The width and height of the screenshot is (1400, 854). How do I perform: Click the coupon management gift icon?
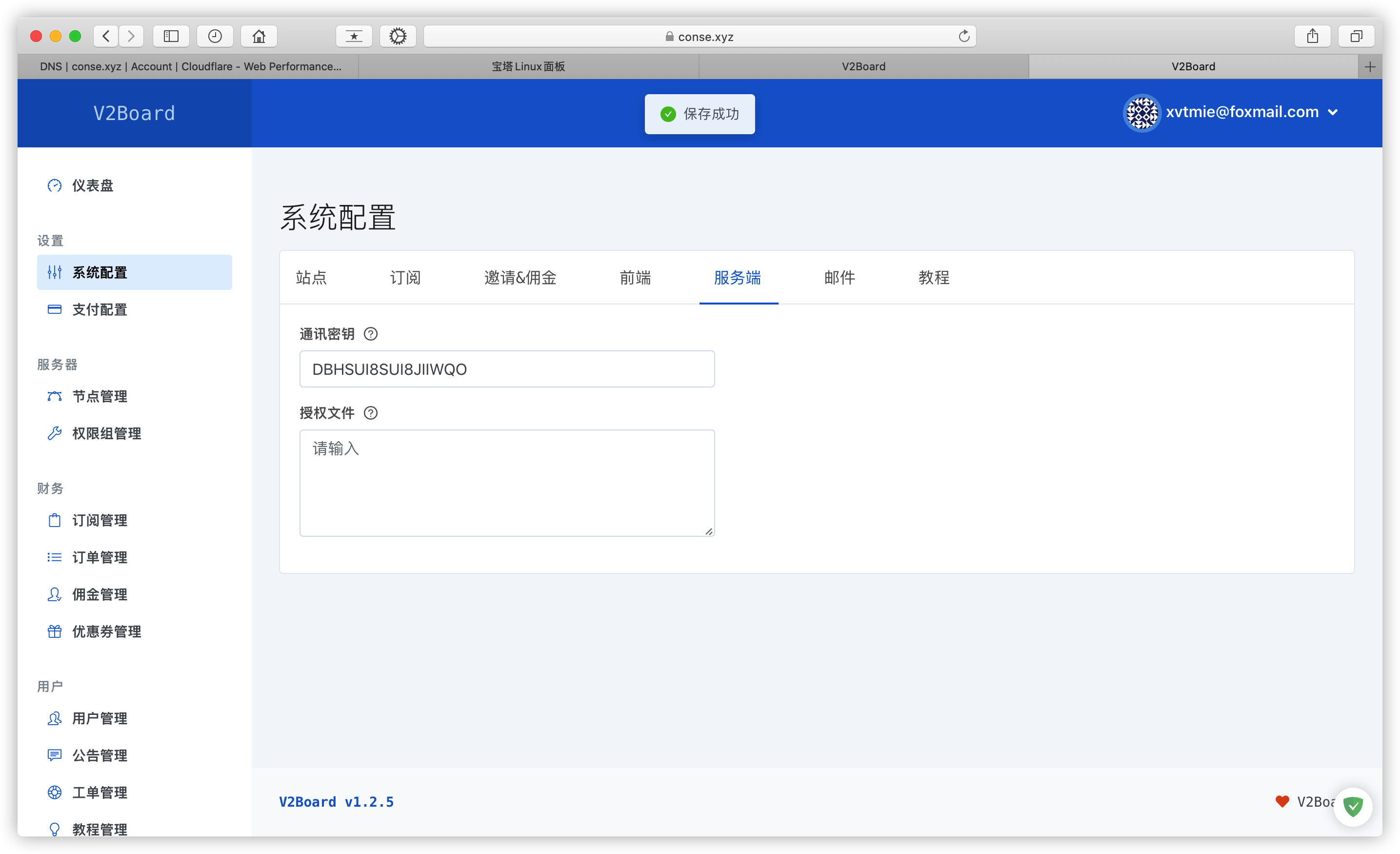pyautogui.click(x=55, y=631)
